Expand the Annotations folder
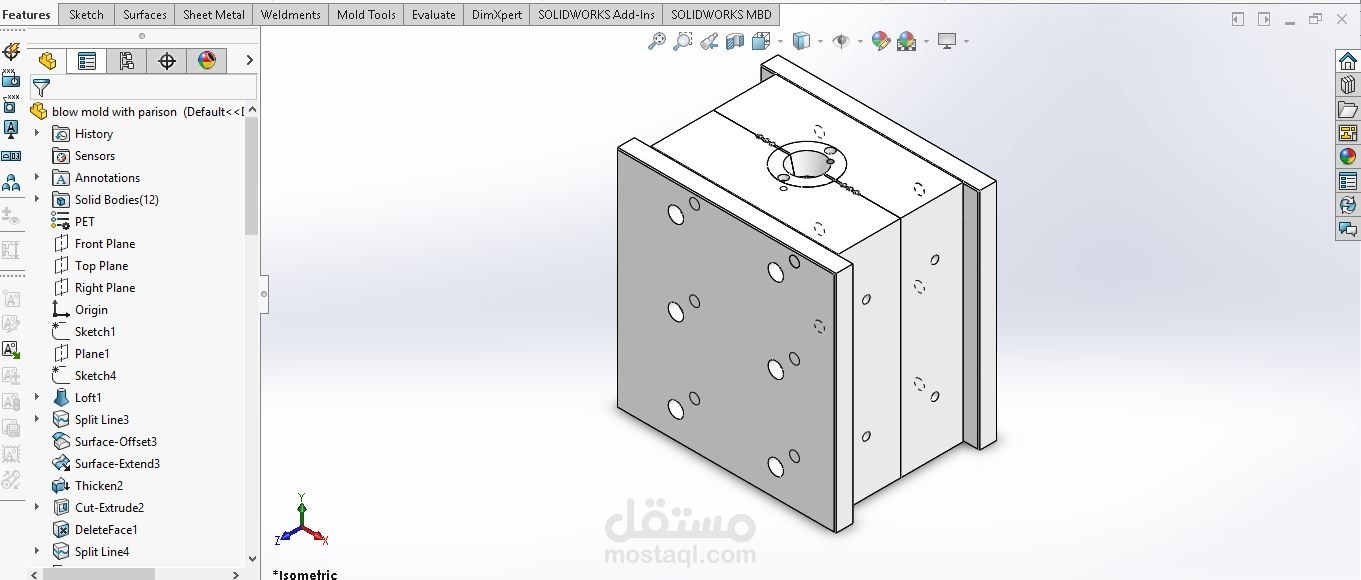Viewport: 1361px width, 580px height. (x=37, y=177)
